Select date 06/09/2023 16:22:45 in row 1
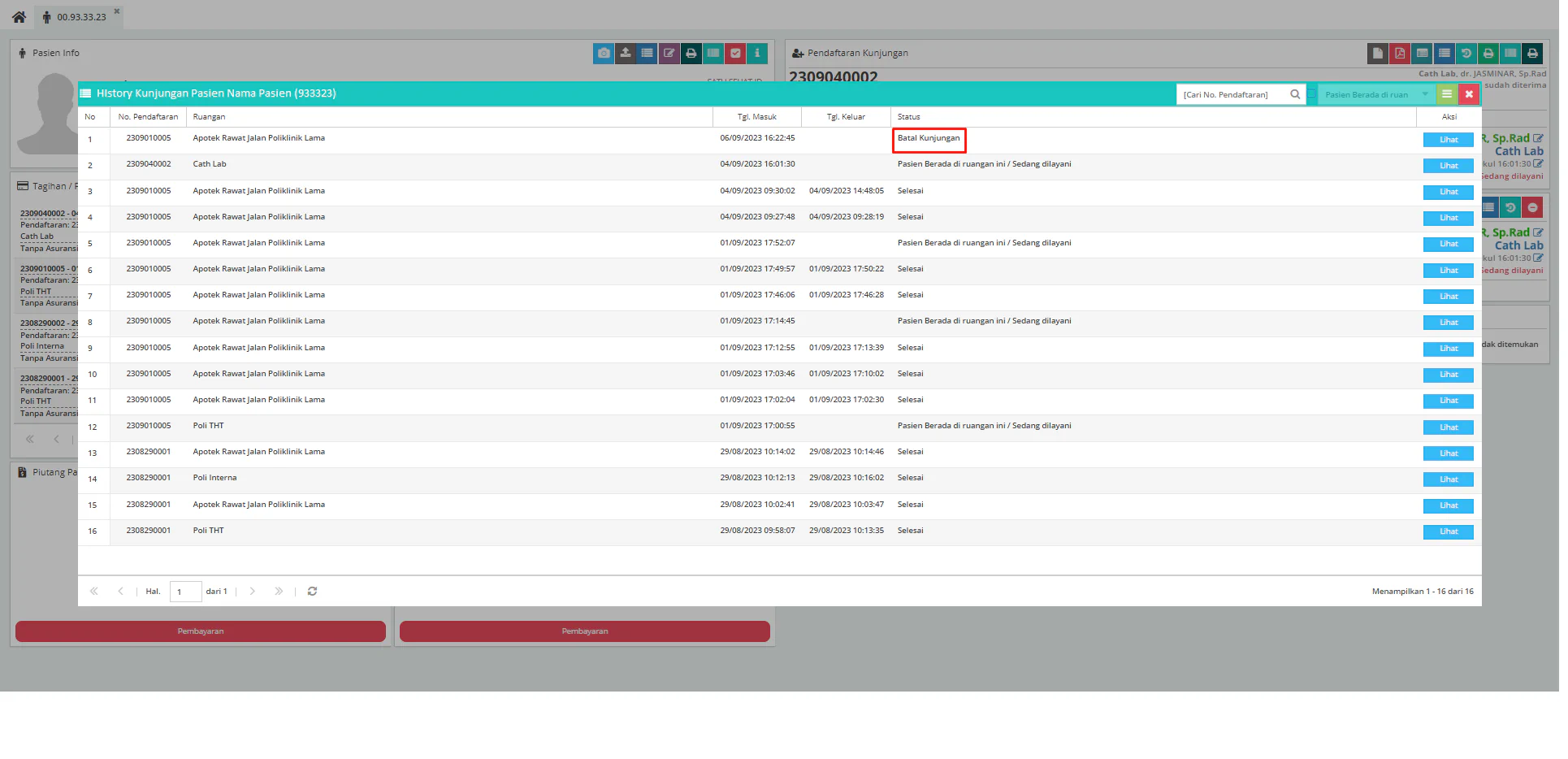 757,138
